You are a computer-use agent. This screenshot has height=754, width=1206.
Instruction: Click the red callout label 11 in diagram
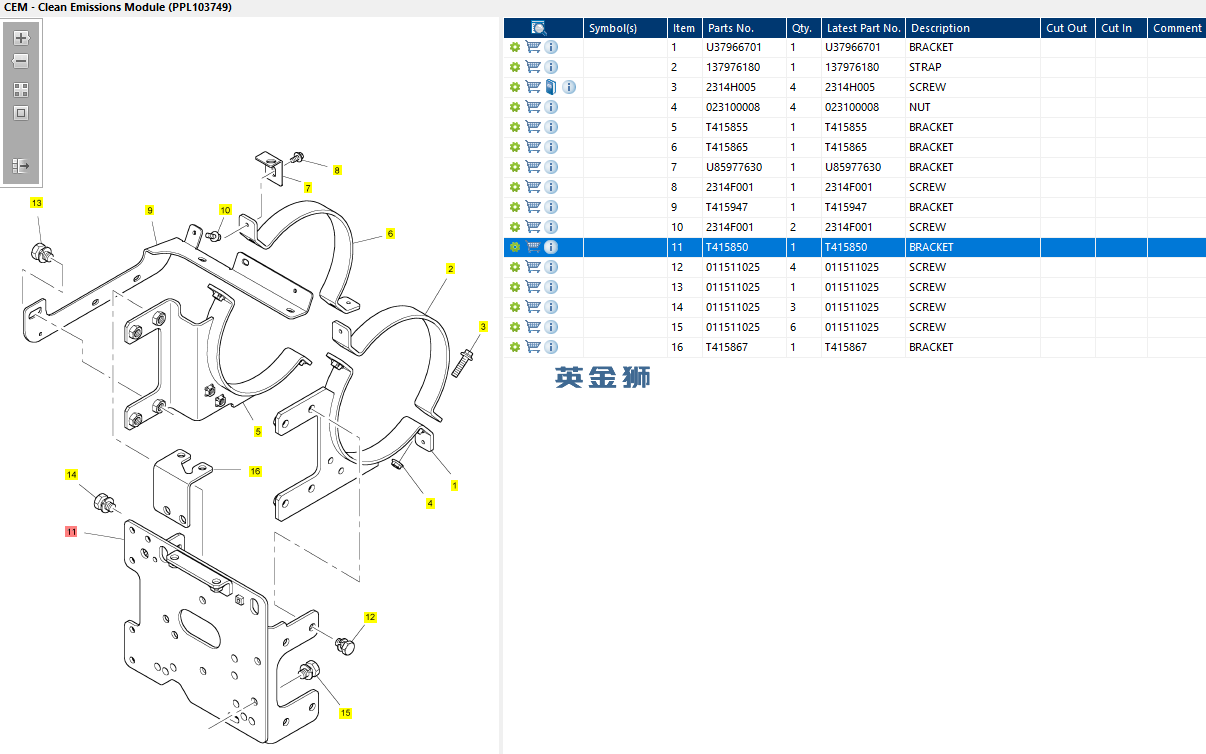click(71, 532)
